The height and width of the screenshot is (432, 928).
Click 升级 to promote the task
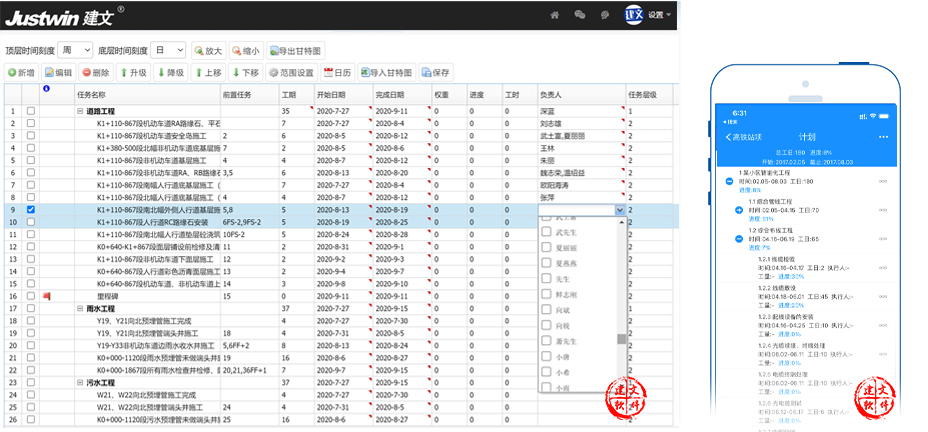(133, 73)
